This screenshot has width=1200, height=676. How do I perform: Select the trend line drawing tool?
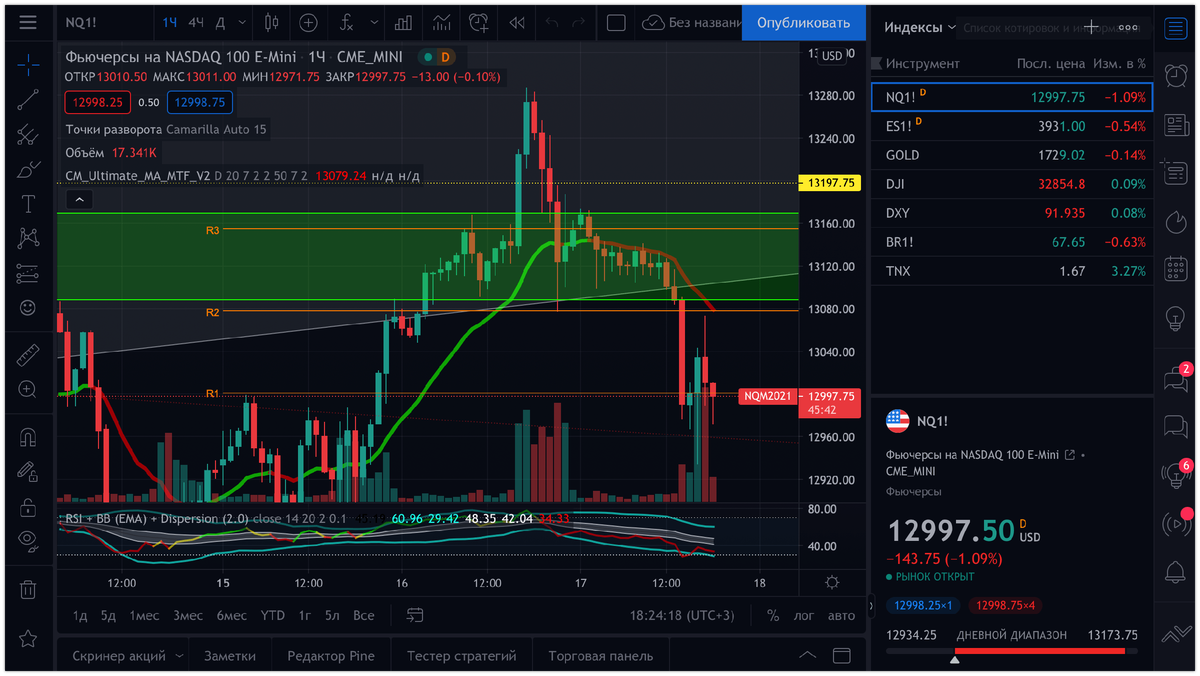point(28,98)
